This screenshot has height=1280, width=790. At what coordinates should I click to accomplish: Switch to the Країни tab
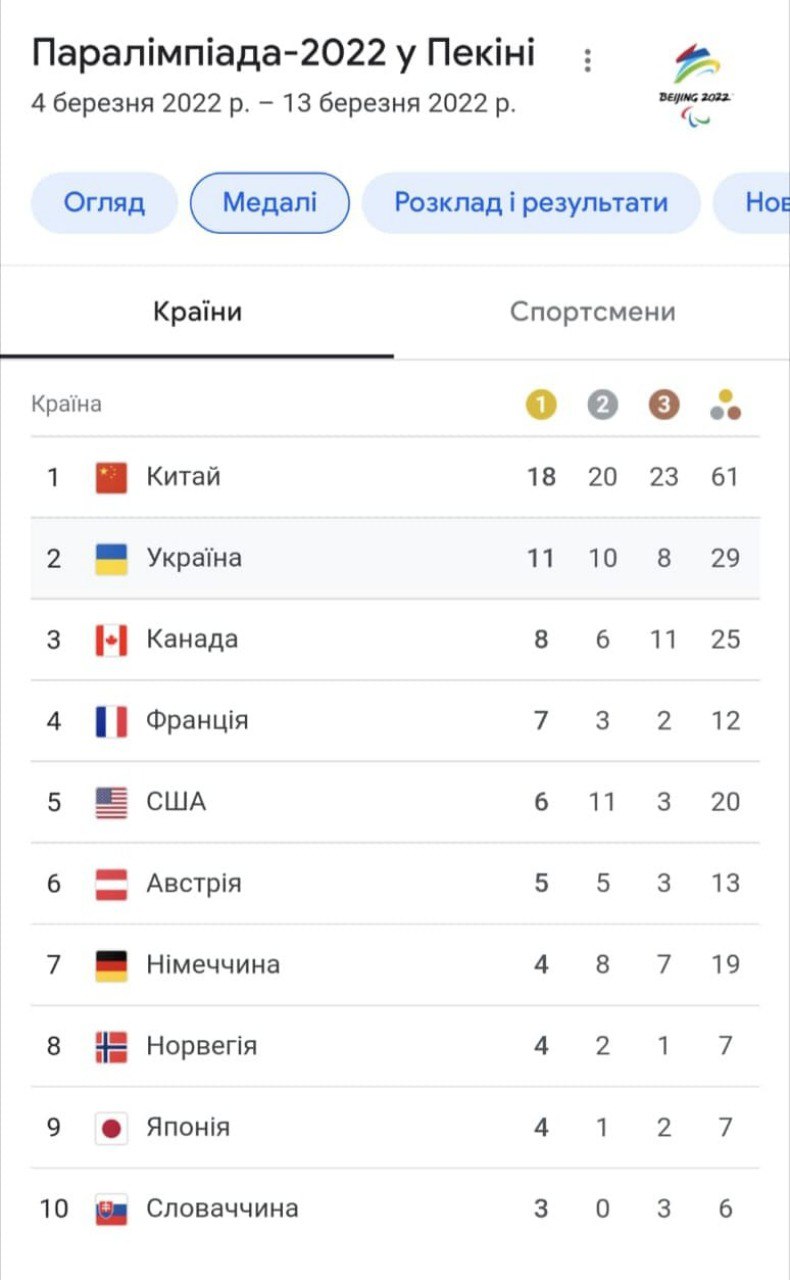pos(197,312)
